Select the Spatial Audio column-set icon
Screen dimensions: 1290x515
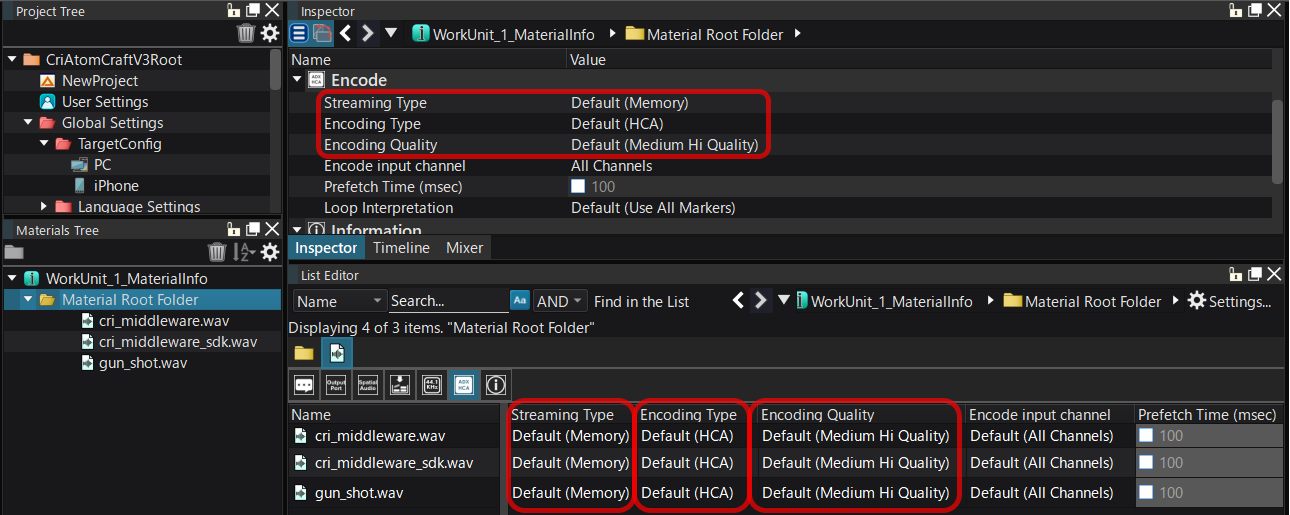[x=368, y=384]
